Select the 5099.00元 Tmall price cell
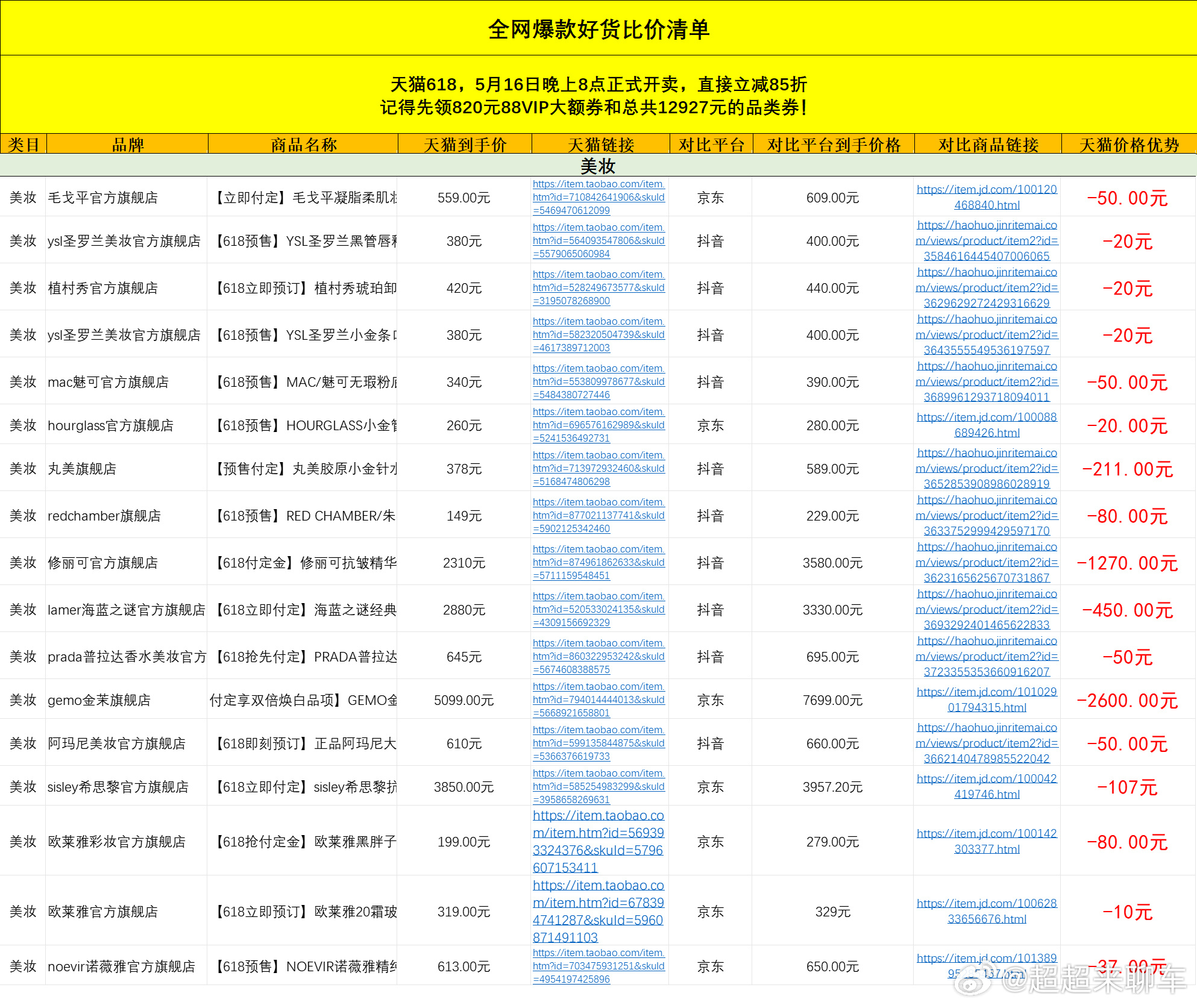Screen dimensions: 1197x1008 (464, 700)
